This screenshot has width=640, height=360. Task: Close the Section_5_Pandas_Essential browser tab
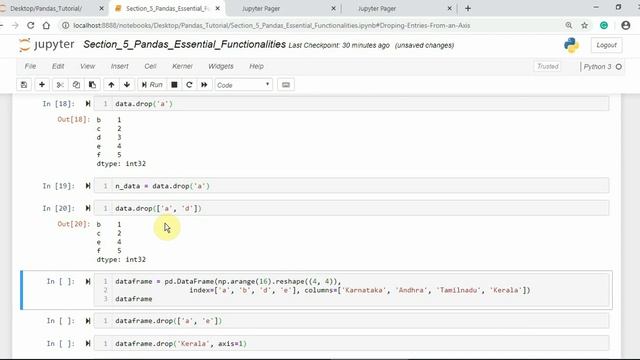click(x=218, y=8)
